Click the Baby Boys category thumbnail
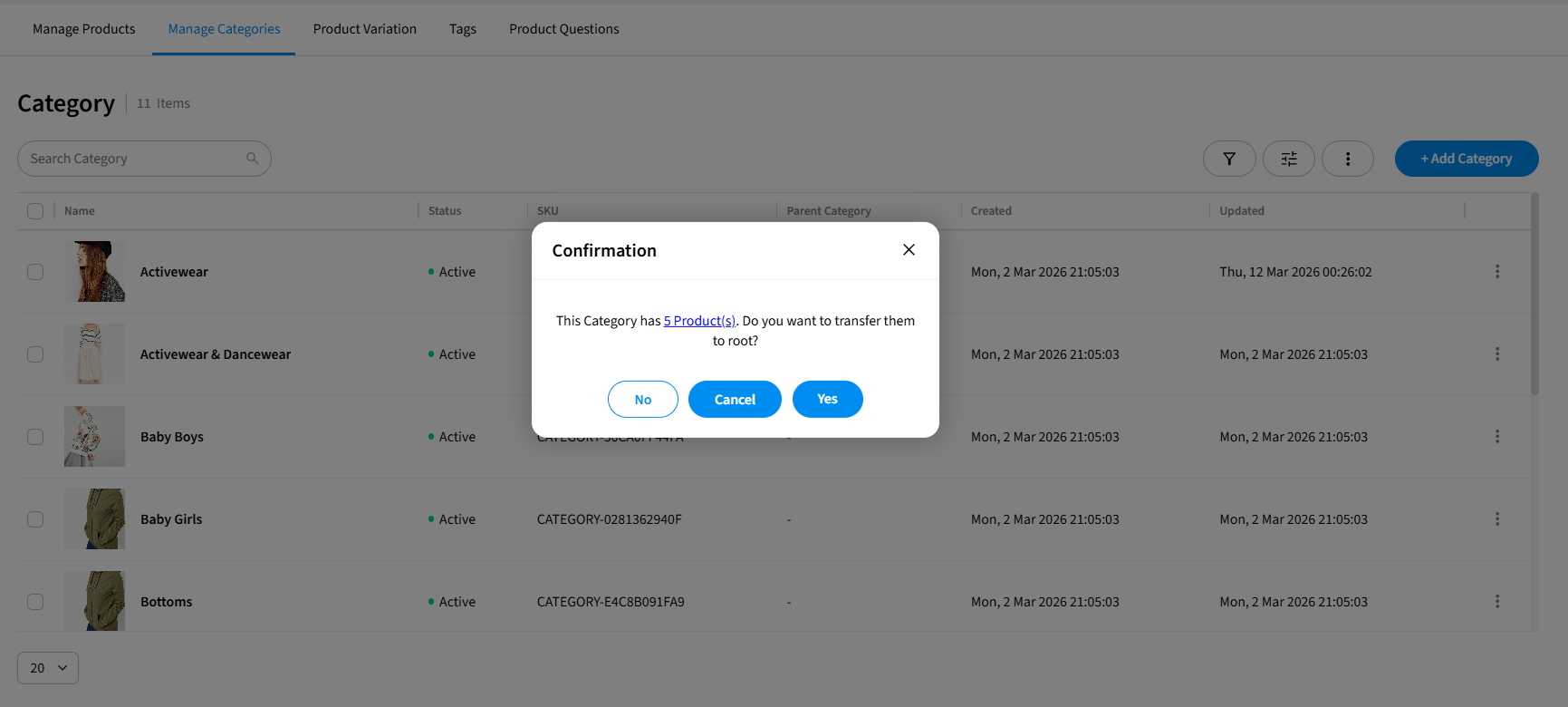The width and height of the screenshot is (1568, 707). [94, 437]
